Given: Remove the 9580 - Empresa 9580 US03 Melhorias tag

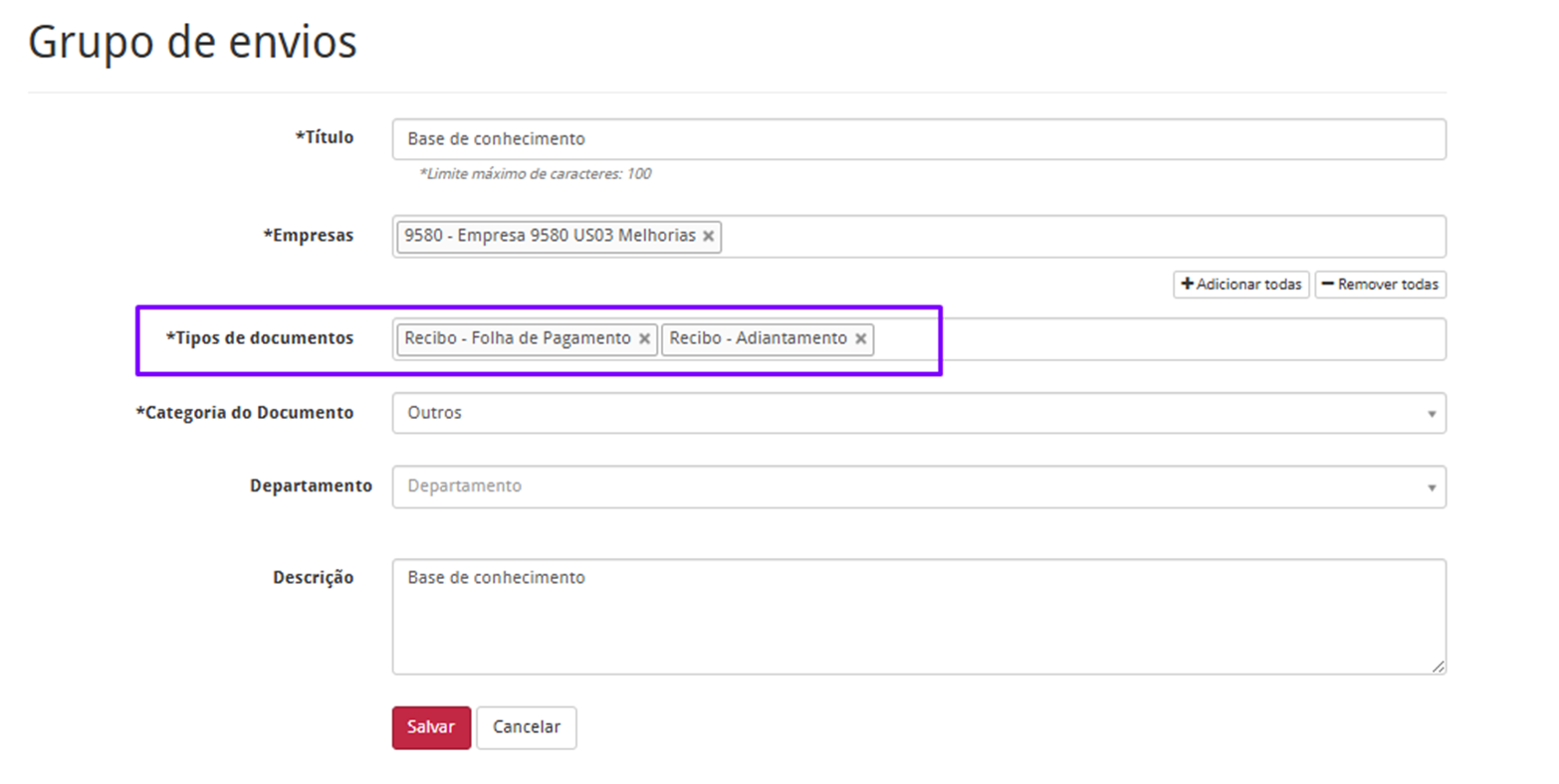Looking at the screenshot, I should [x=709, y=237].
